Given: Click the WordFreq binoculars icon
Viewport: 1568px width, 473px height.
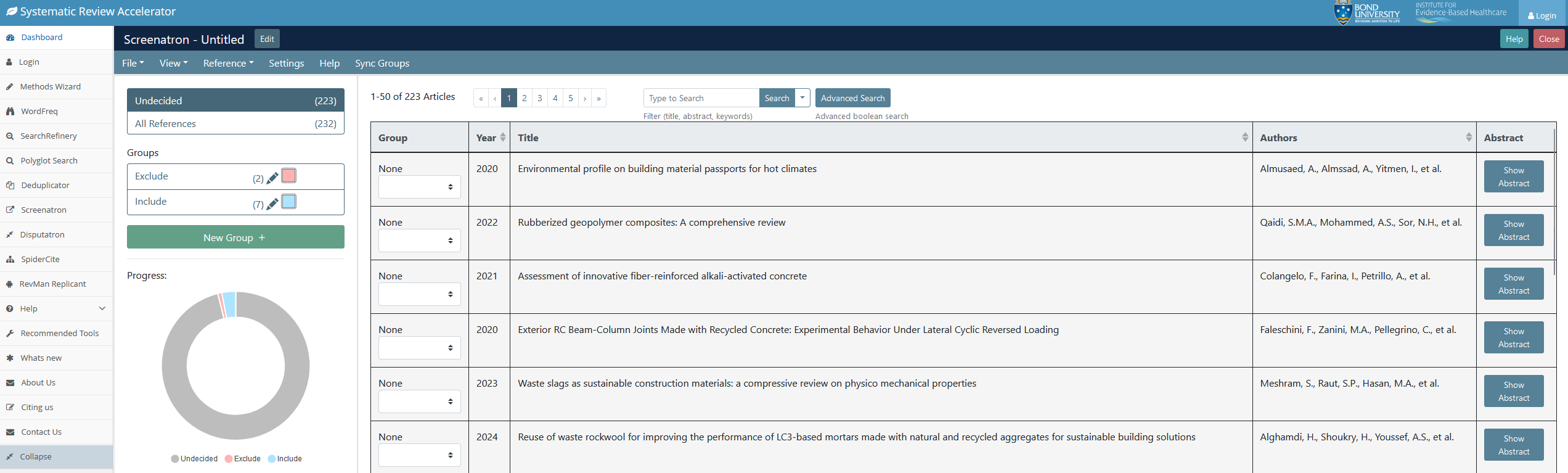Looking at the screenshot, I should [10, 111].
